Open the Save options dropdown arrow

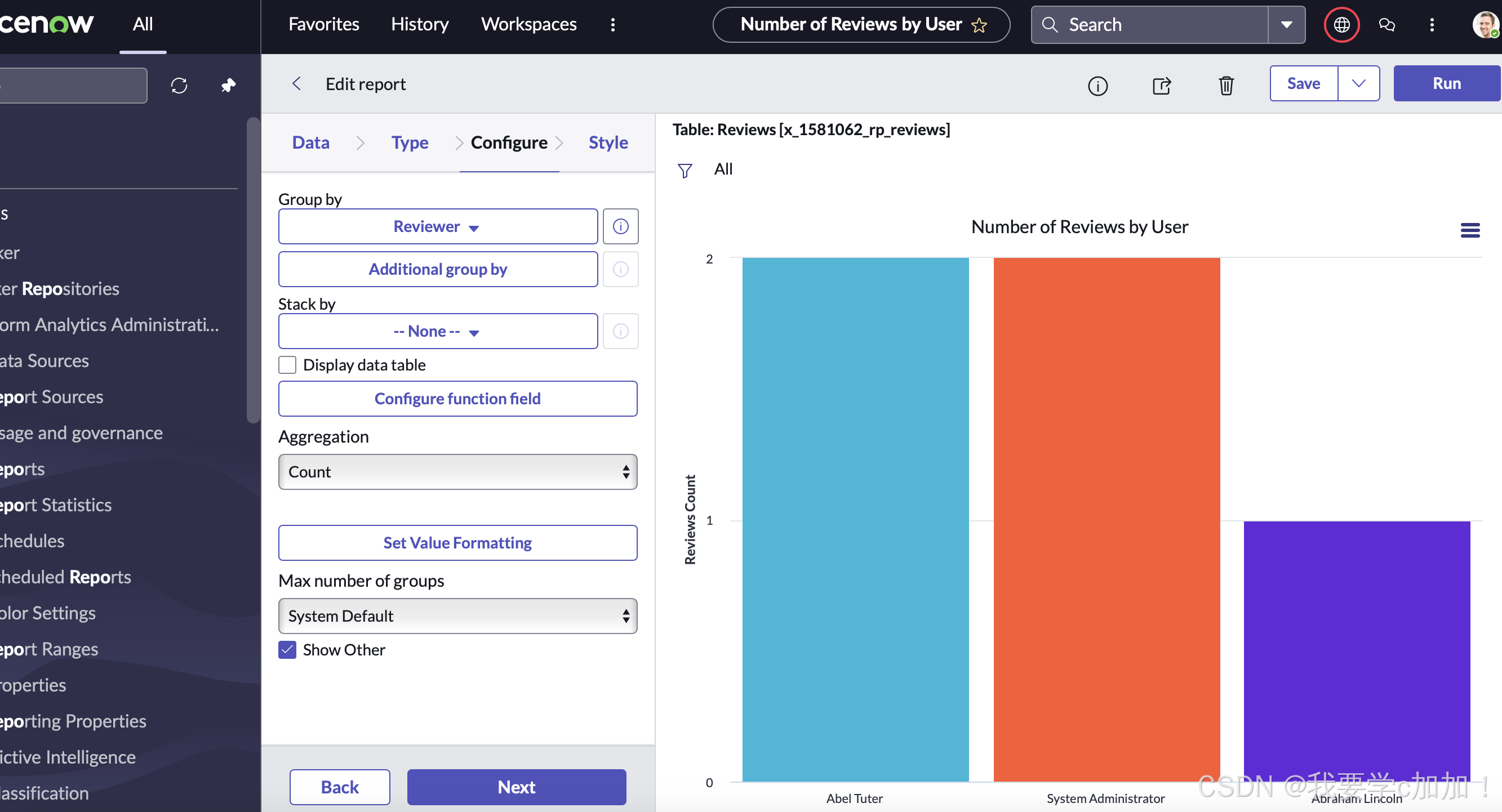1358,83
